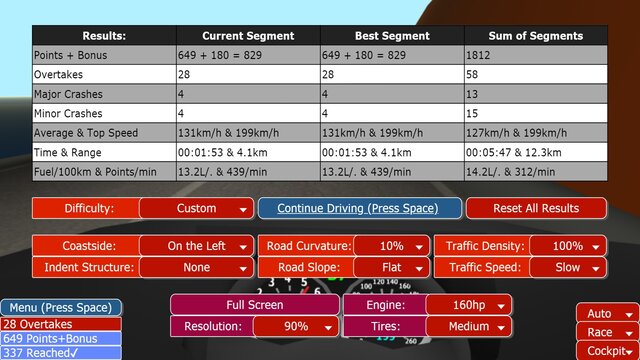The height and width of the screenshot is (360, 640).
Task: Click the 28 Overtakes status bar
Action: pos(61,324)
